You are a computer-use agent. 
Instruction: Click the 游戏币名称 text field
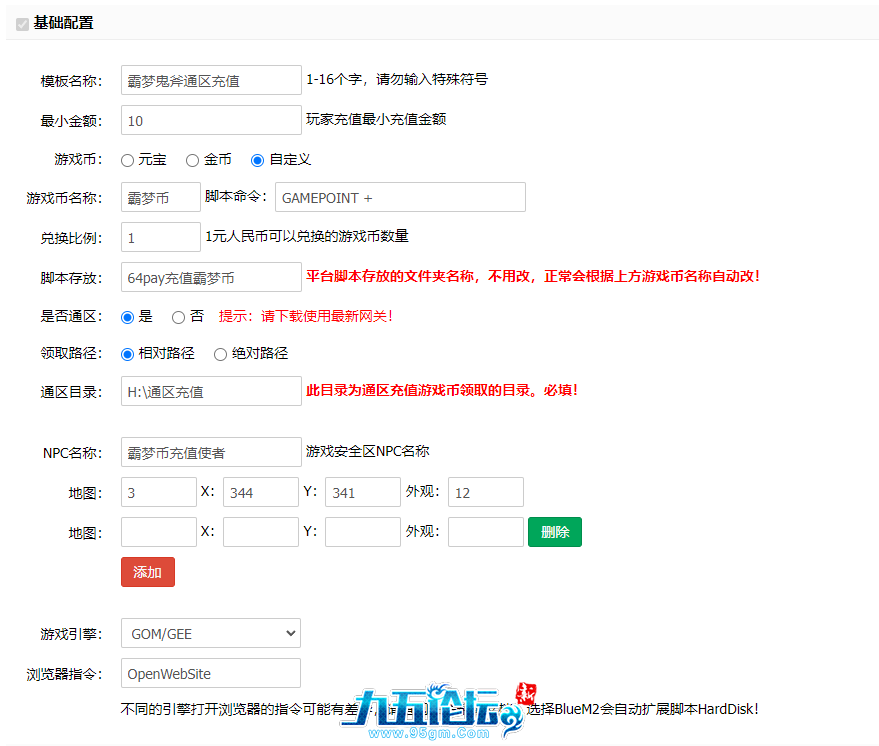pyautogui.click(x=160, y=198)
